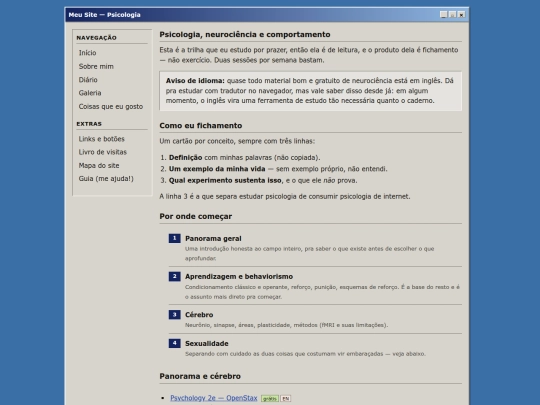Select the Cérebro step title
Viewport: 540px width, 405px height.
coord(199,314)
